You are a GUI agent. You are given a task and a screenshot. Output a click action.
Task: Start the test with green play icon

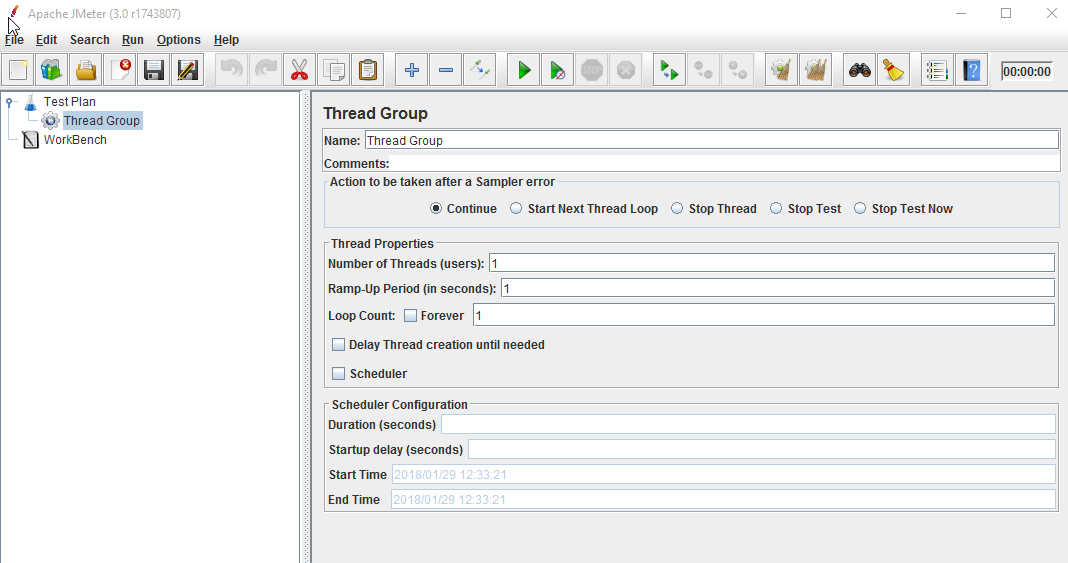click(524, 70)
